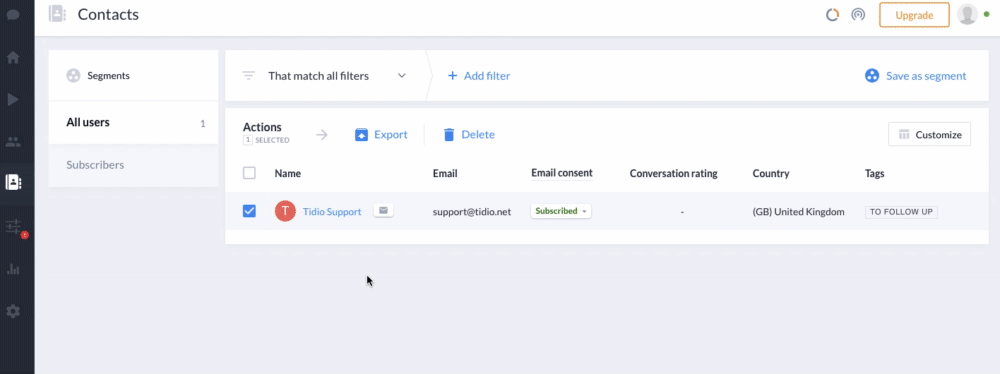
Task: Open the visitors people icon in sidebar
Action: tap(13, 142)
